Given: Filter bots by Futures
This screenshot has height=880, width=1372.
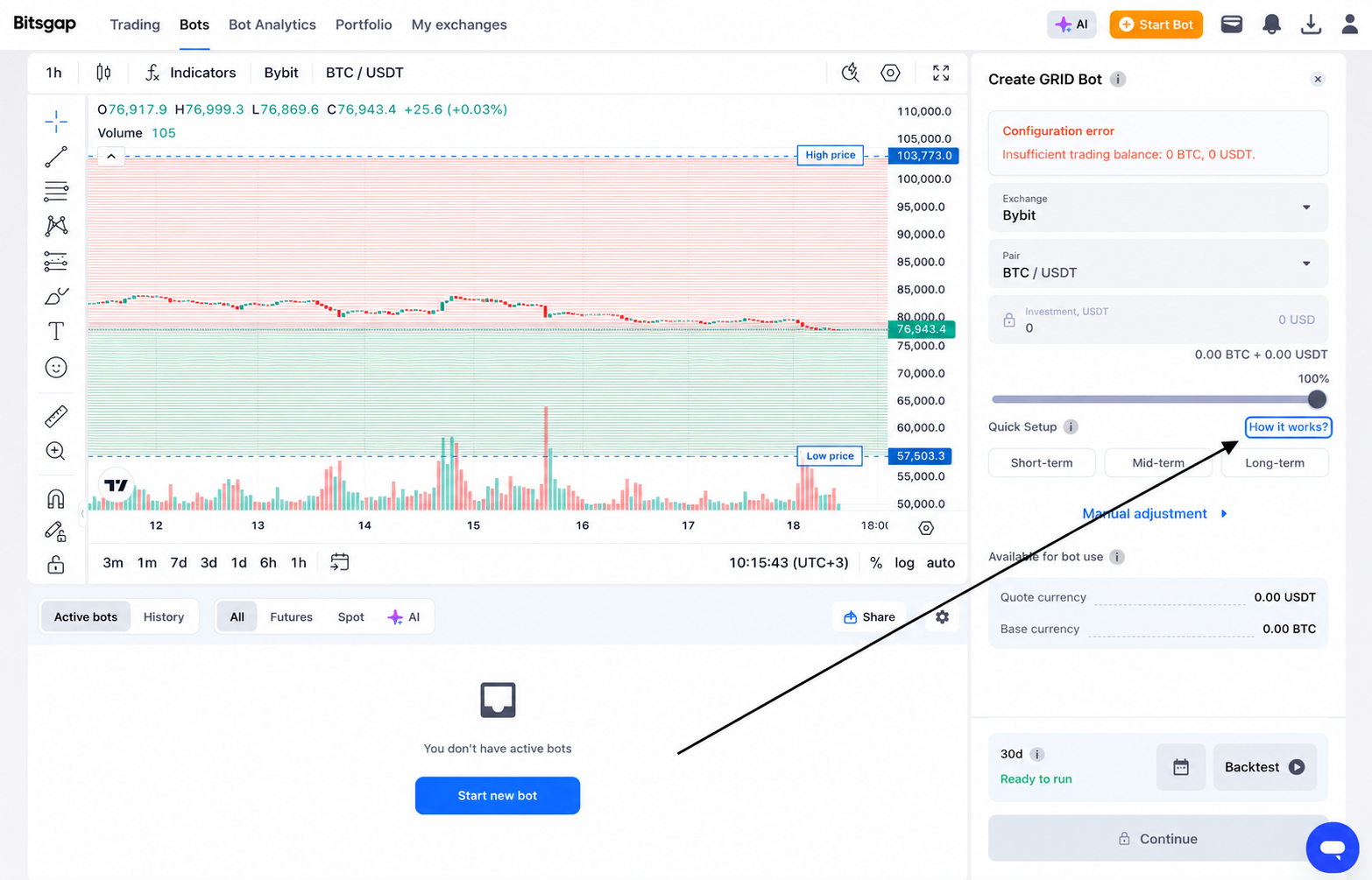Looking at the screenshot, I should 291,616.
